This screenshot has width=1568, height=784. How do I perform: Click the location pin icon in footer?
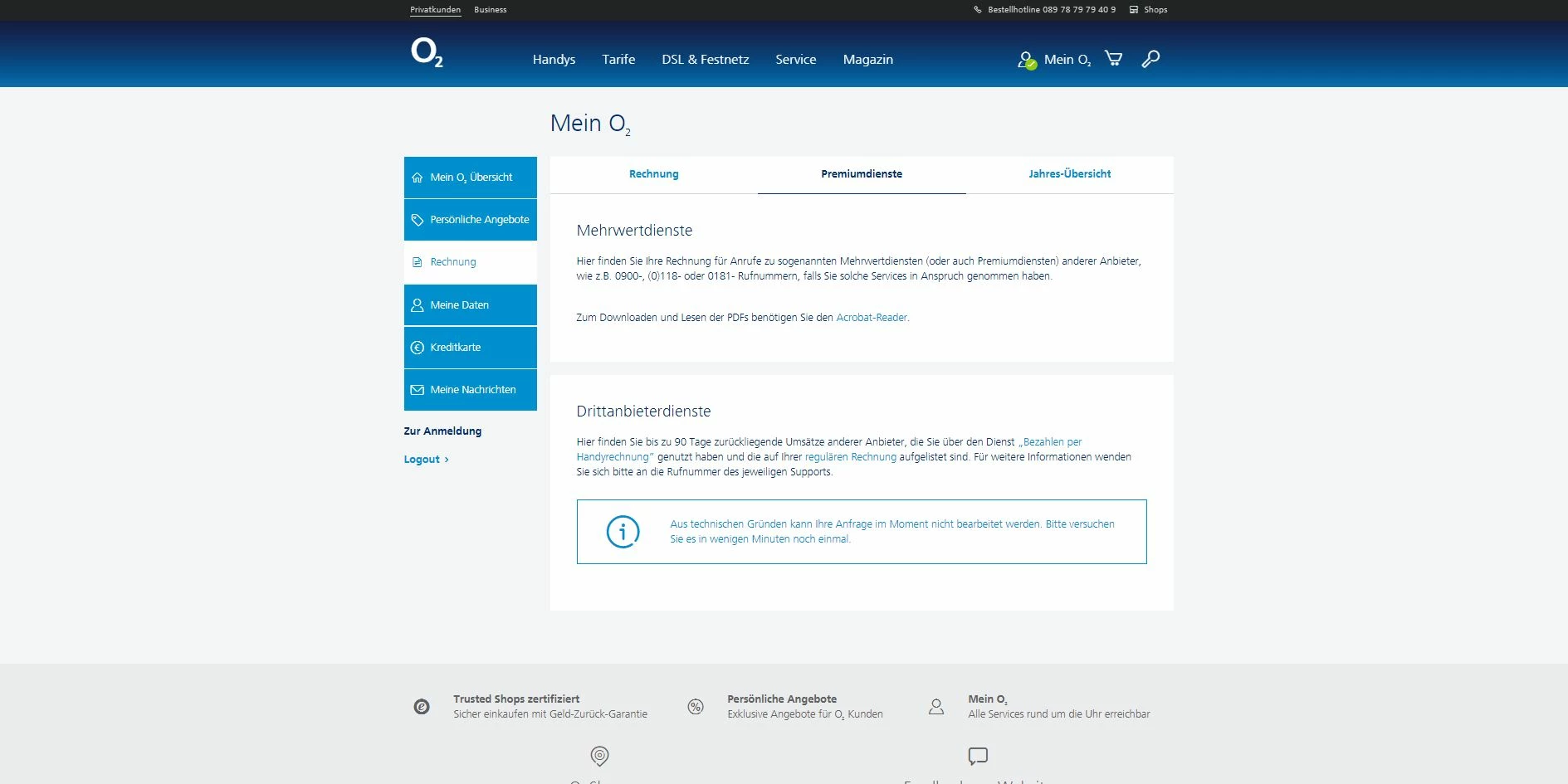pyautogui.click(x=599, y=756)
